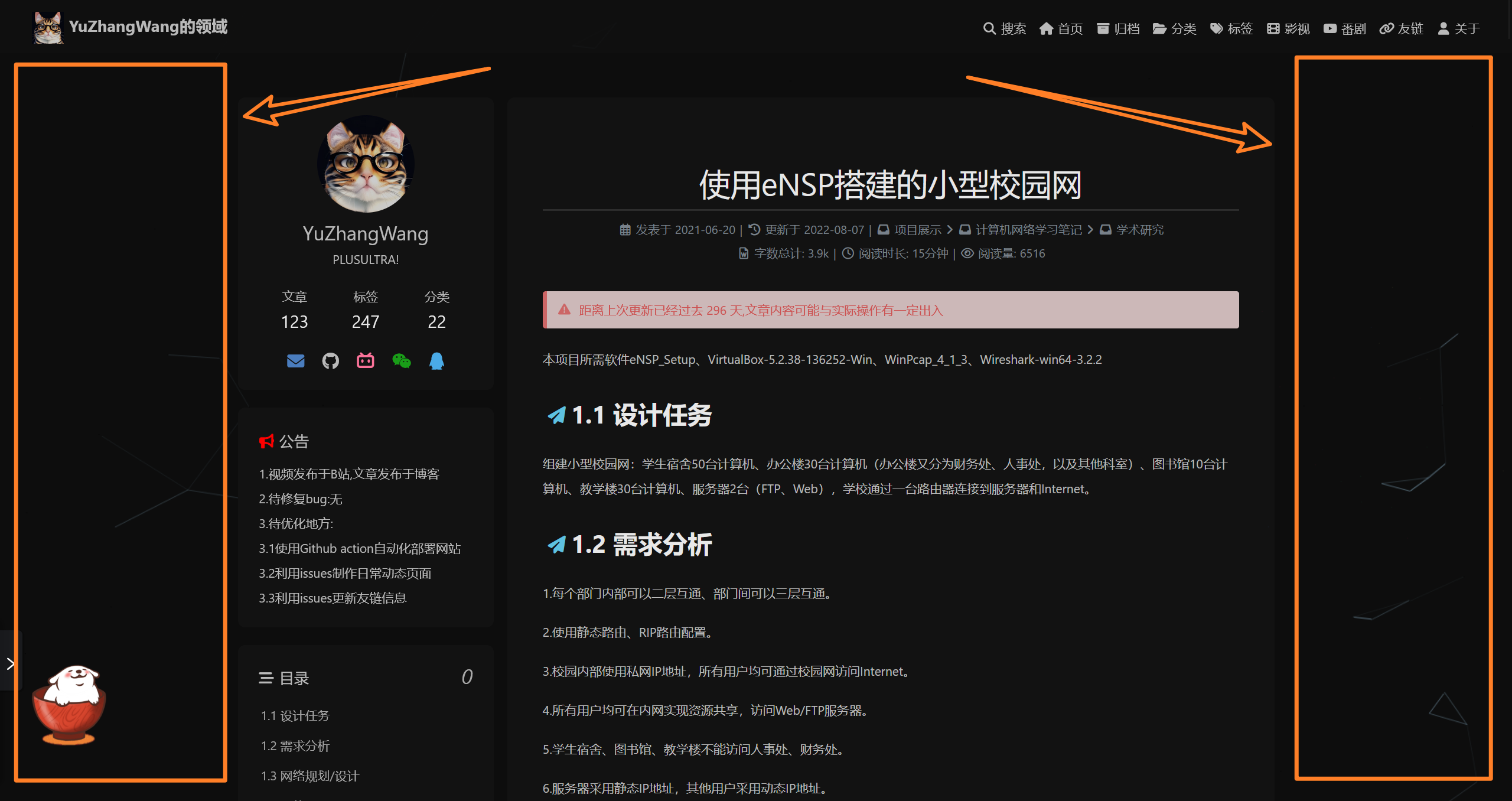The image size is (1512, 801).
Task: Open the 搜索 search icon
Action: click(x=1005, y=28)
